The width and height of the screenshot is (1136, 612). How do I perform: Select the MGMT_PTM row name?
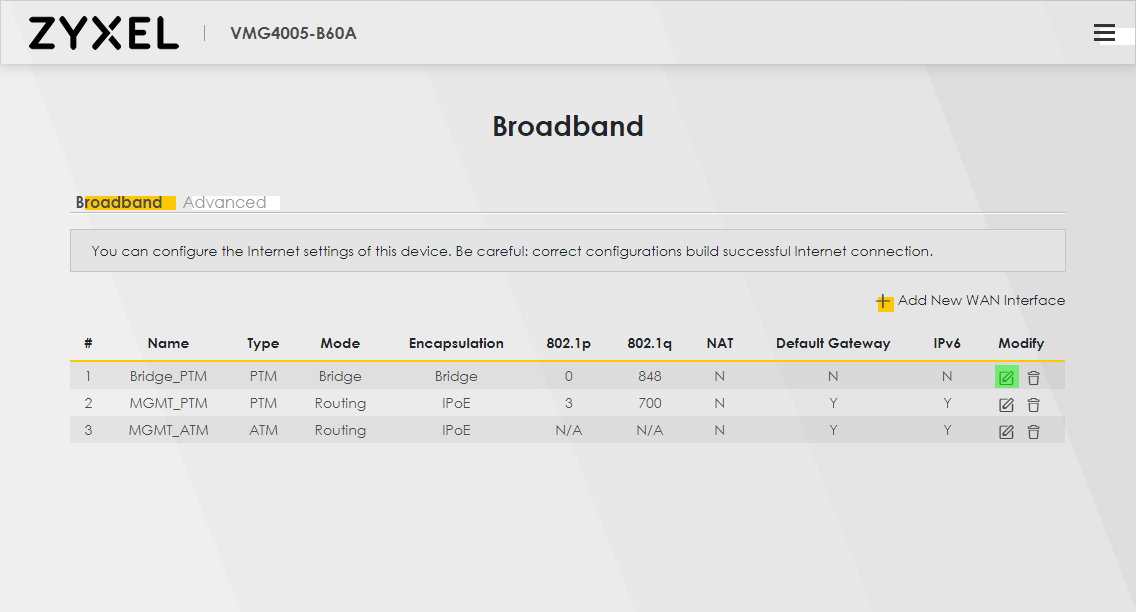tap(168, 403)
